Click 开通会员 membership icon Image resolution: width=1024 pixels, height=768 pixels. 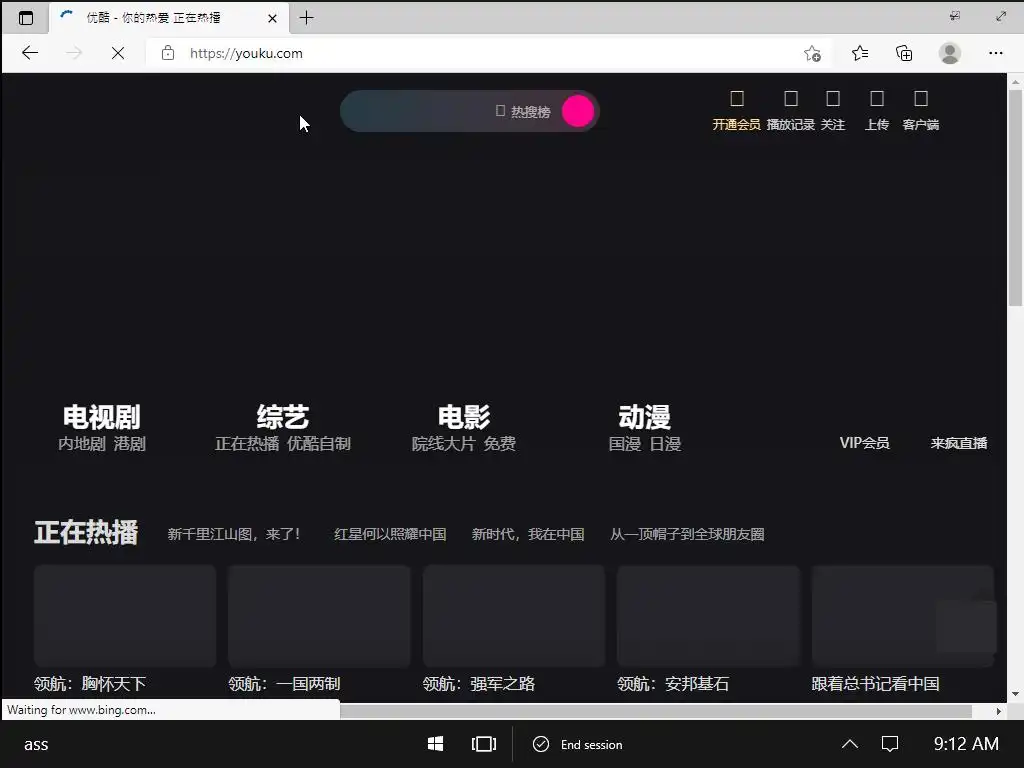737,99
